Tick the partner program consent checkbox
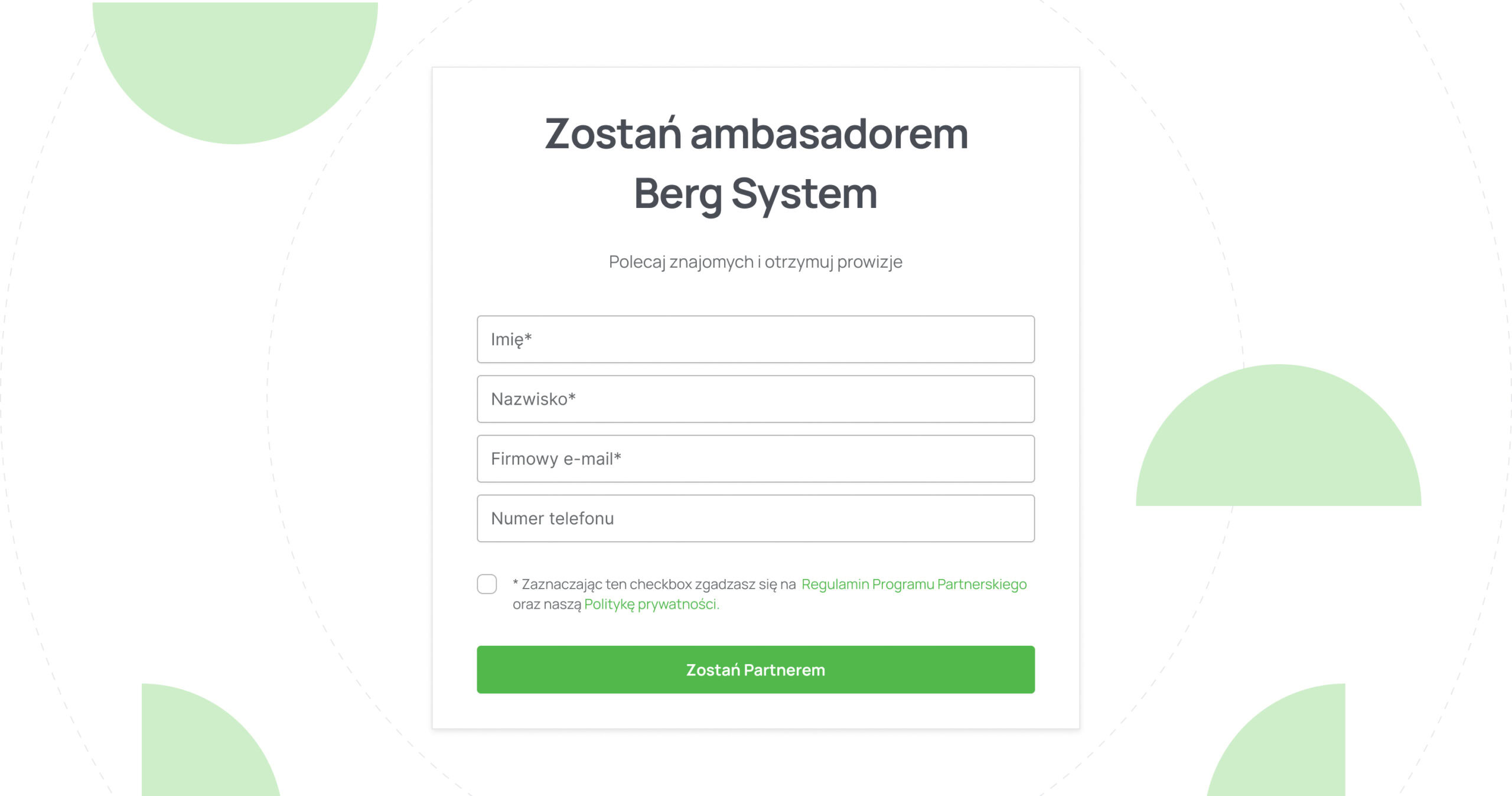The width and height of the screenshot is (1512, 796). pyautogui.click(x=487, y=584)
